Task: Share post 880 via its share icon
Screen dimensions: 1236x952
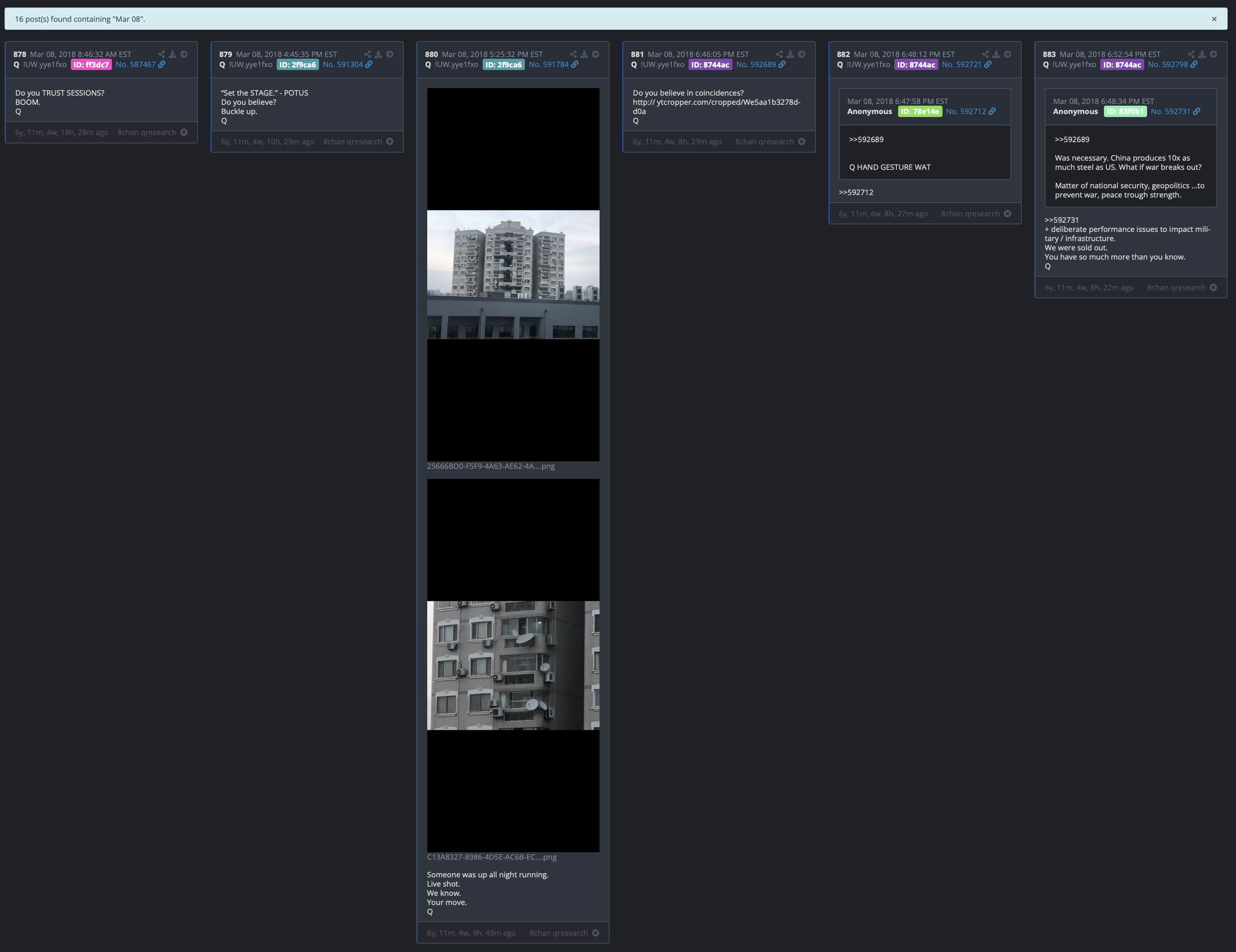Action: (x=574, y=55)
